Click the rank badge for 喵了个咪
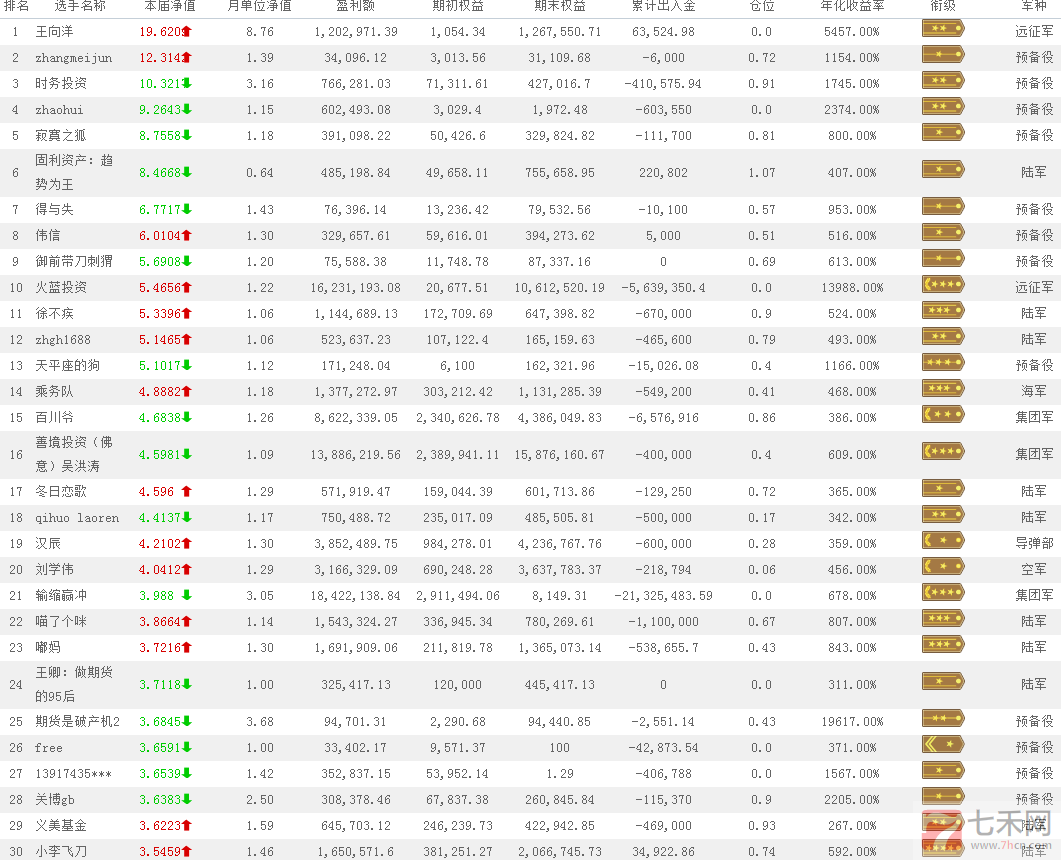 coord(943,618)
